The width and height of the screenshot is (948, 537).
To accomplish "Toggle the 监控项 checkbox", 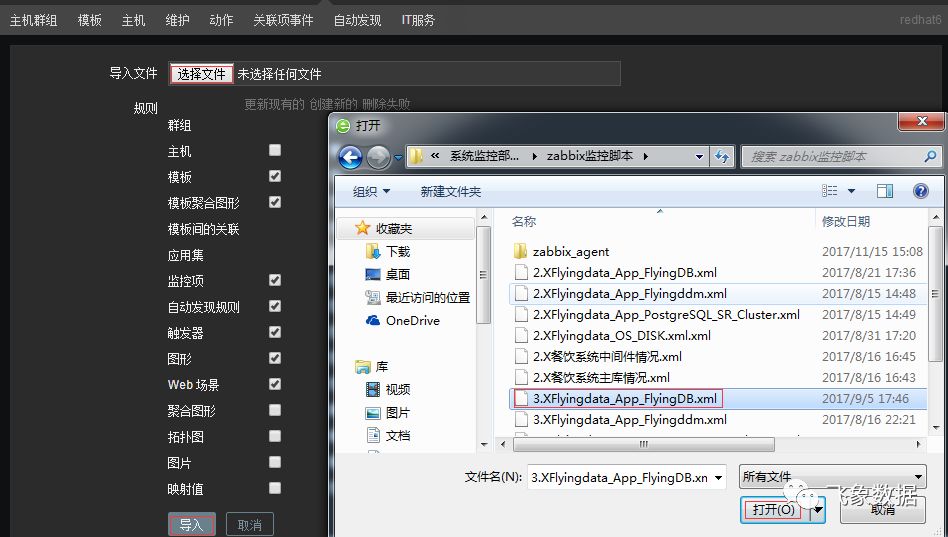I will [274, 280].
